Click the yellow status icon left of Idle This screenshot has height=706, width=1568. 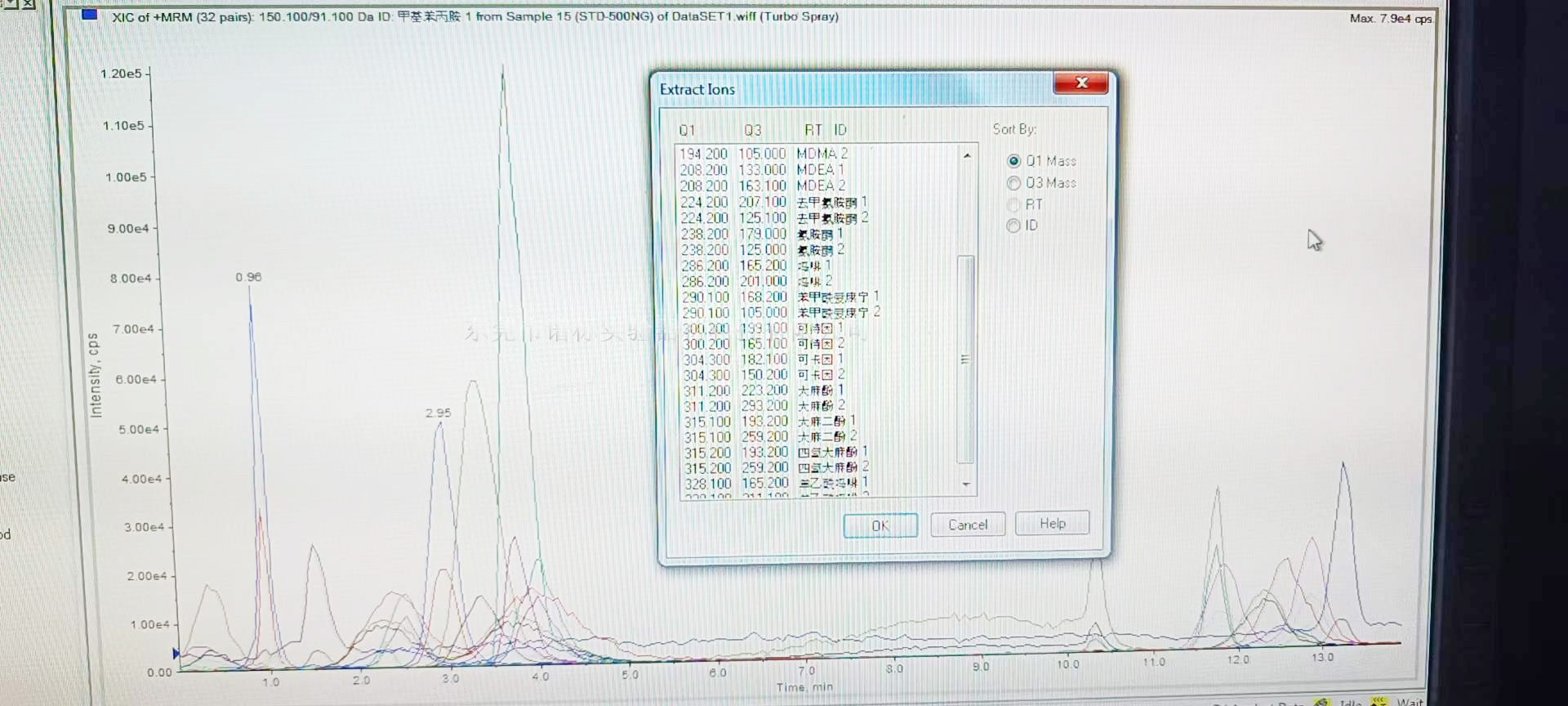point(1321,702)
